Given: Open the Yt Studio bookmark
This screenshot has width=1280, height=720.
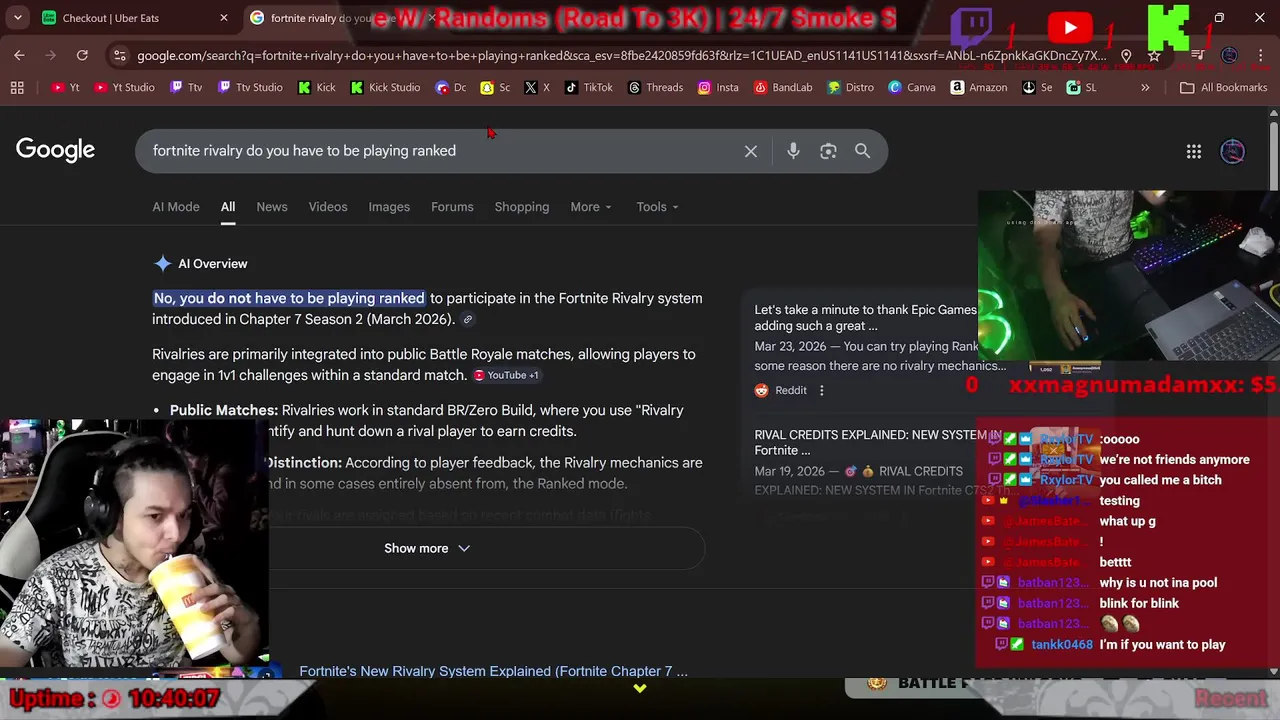Looking at the screenshot, I should pos(124,87).
